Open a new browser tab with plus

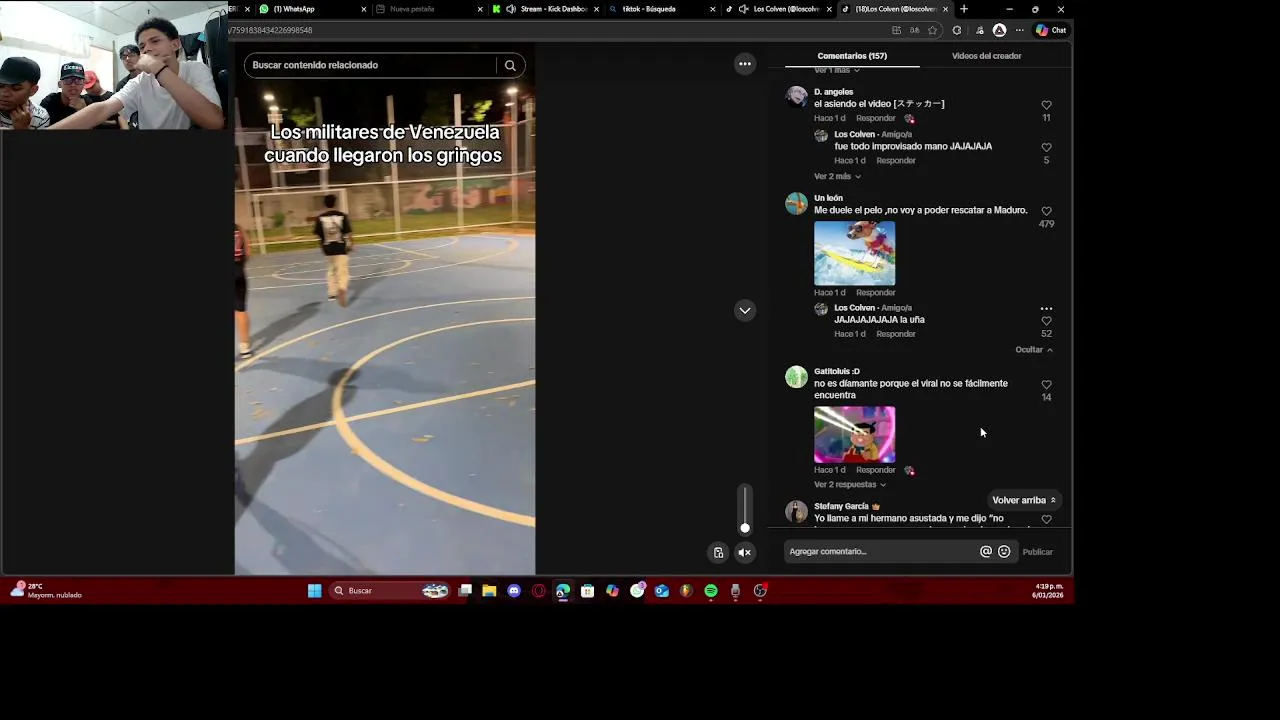tap(964, 9)
